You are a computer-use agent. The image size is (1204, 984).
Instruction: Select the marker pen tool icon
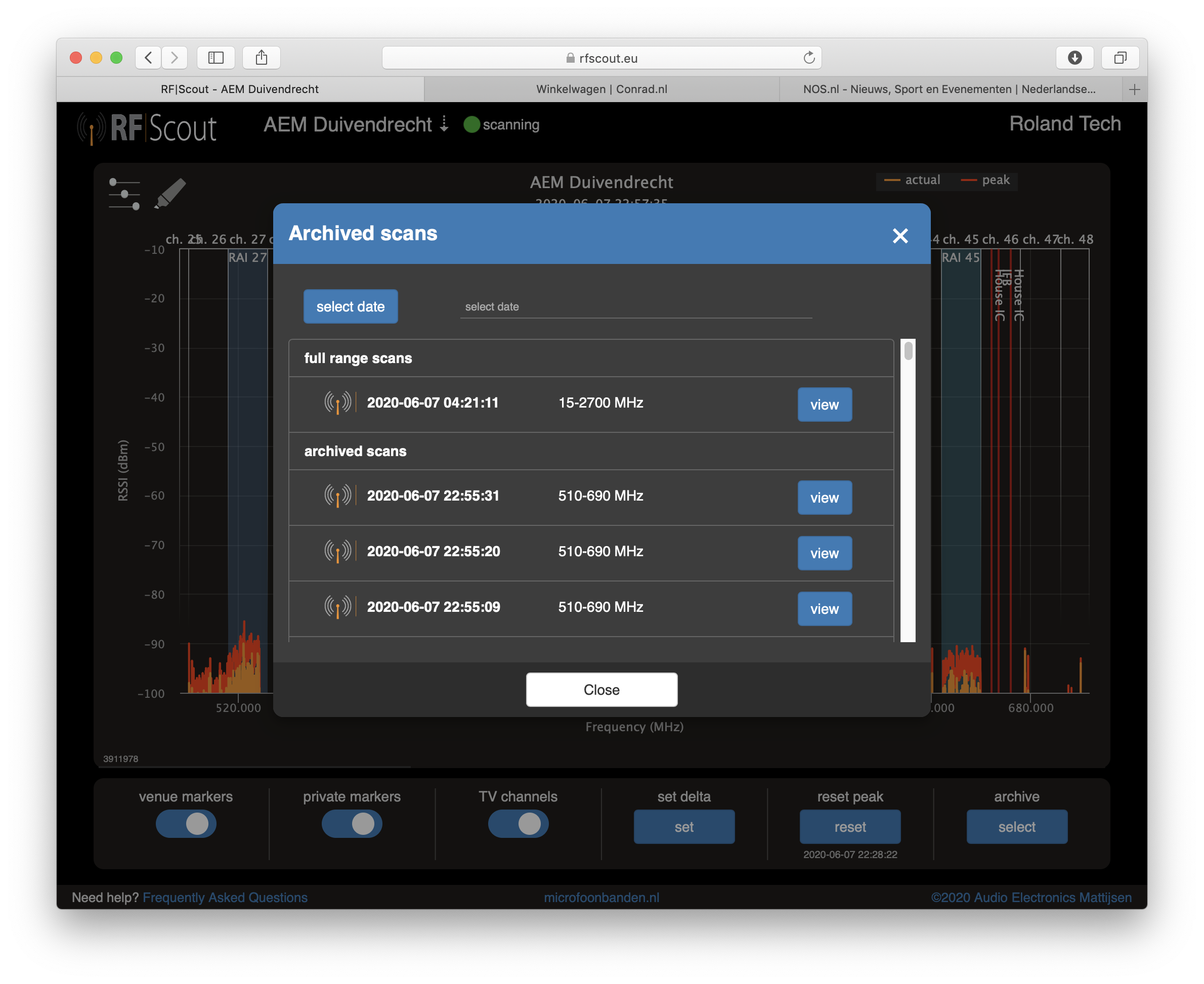click(170, 194)
